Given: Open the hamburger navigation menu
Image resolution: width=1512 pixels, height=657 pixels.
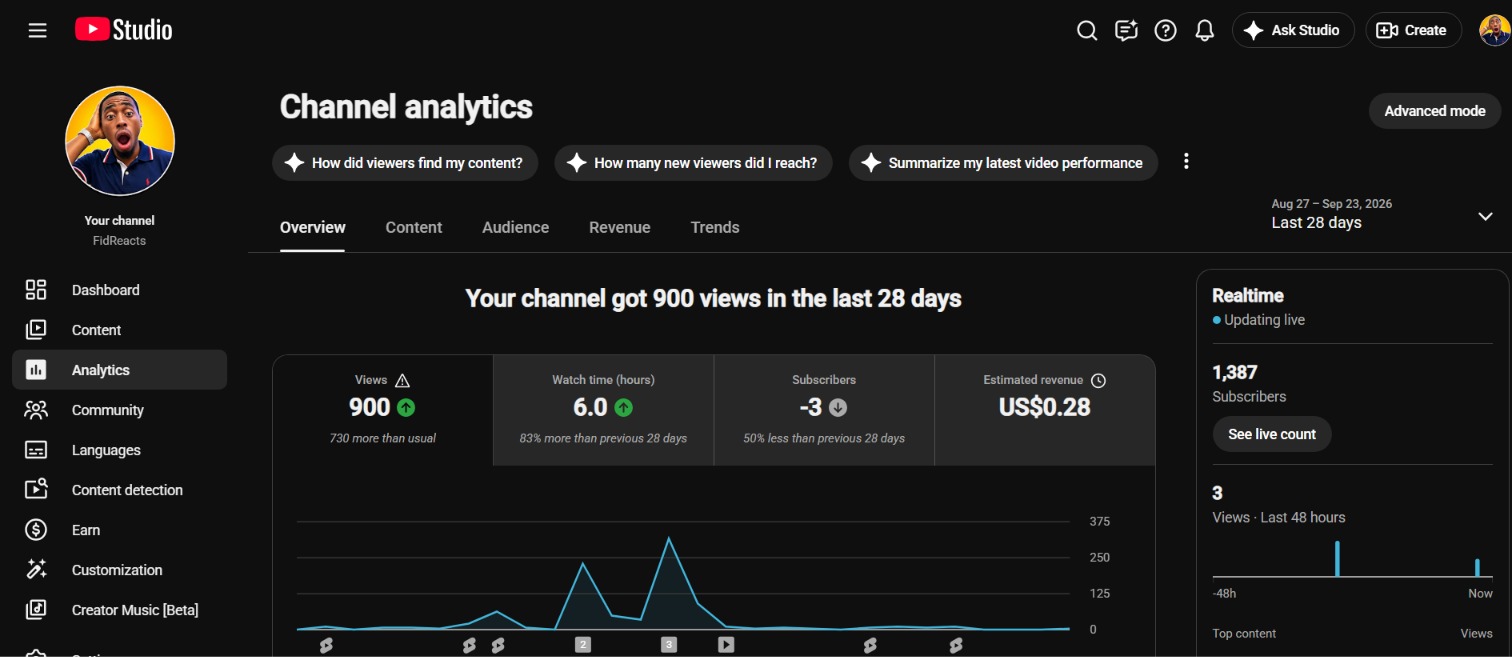Looking at the screenshot, I should 38,30.
